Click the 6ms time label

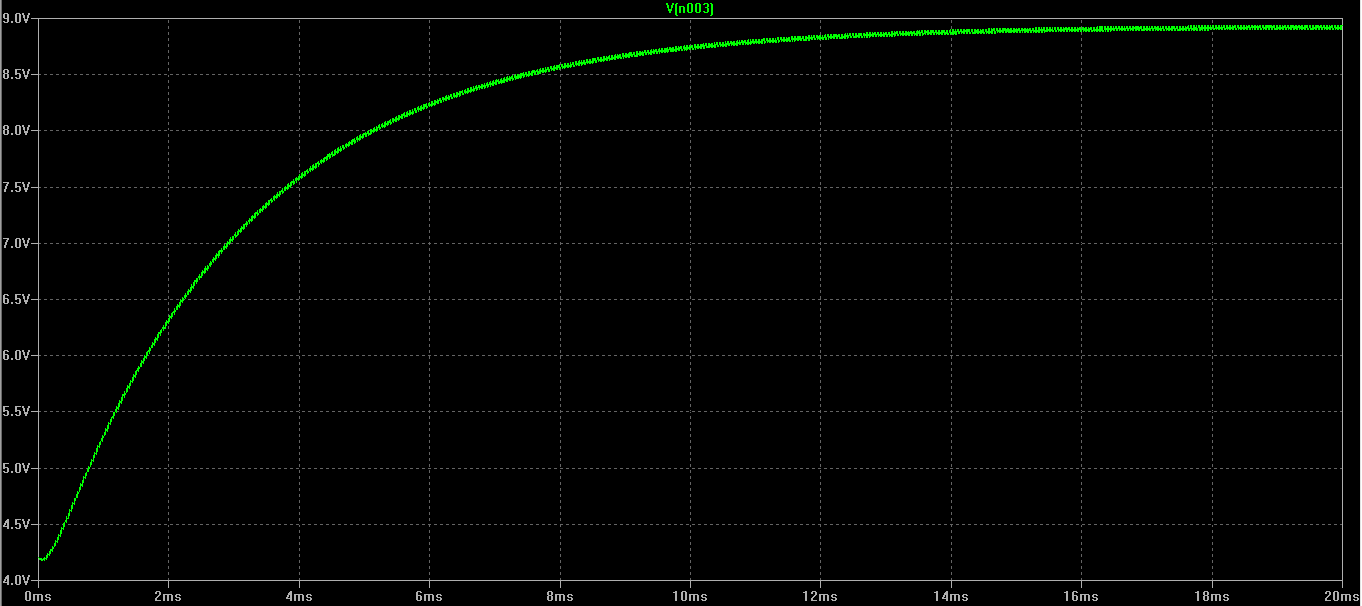(x=429, y=596)
